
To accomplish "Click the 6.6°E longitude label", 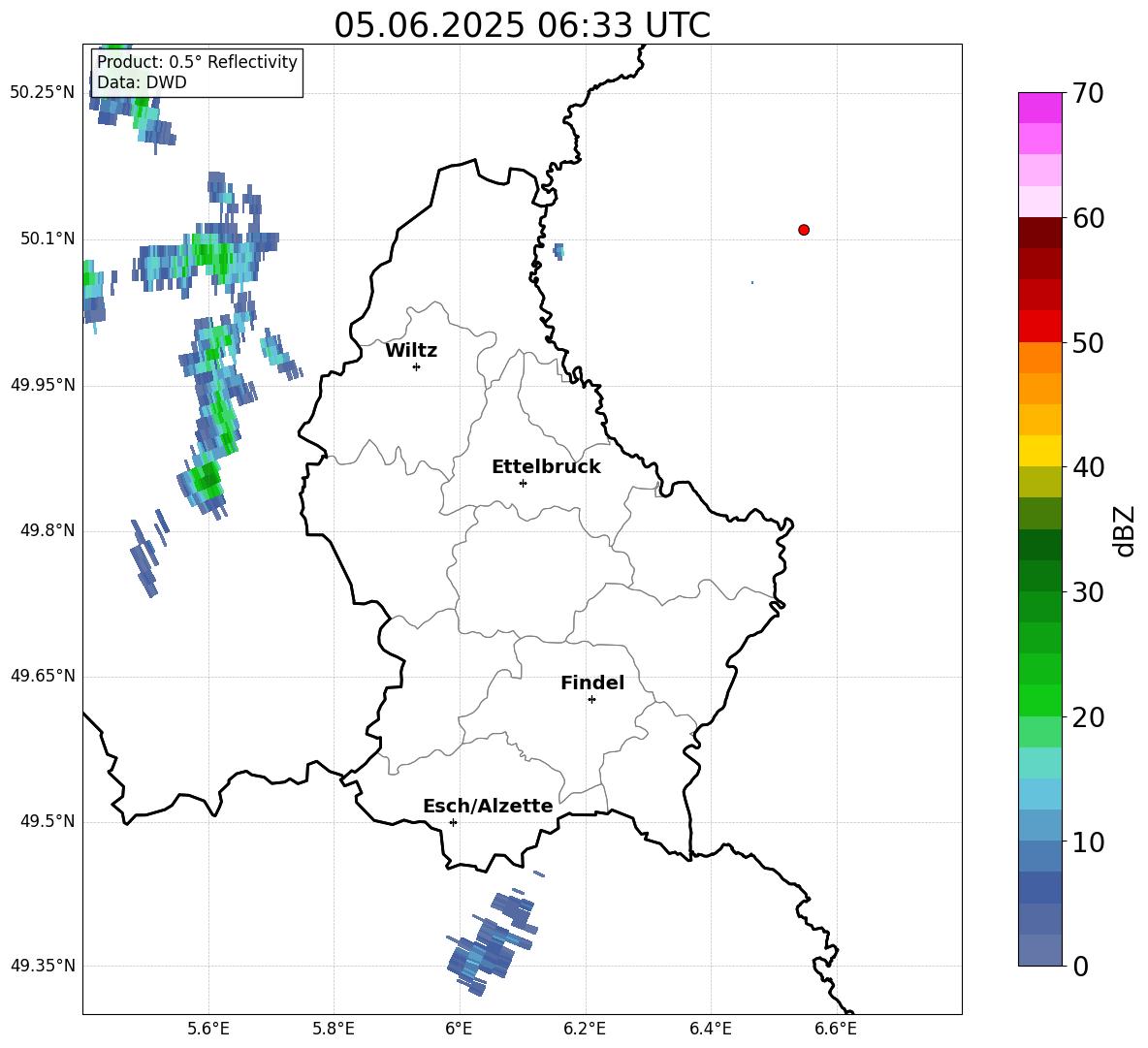I will point(836,1030).
